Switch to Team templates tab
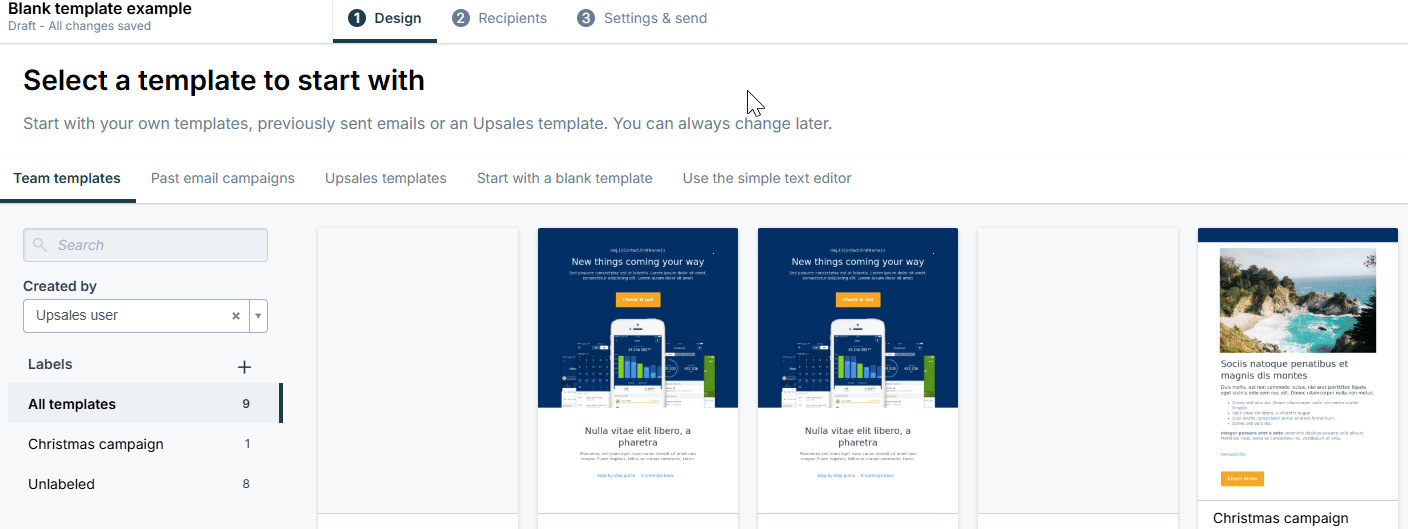This screenshot has width=1408, height=529. click(67, 178)
